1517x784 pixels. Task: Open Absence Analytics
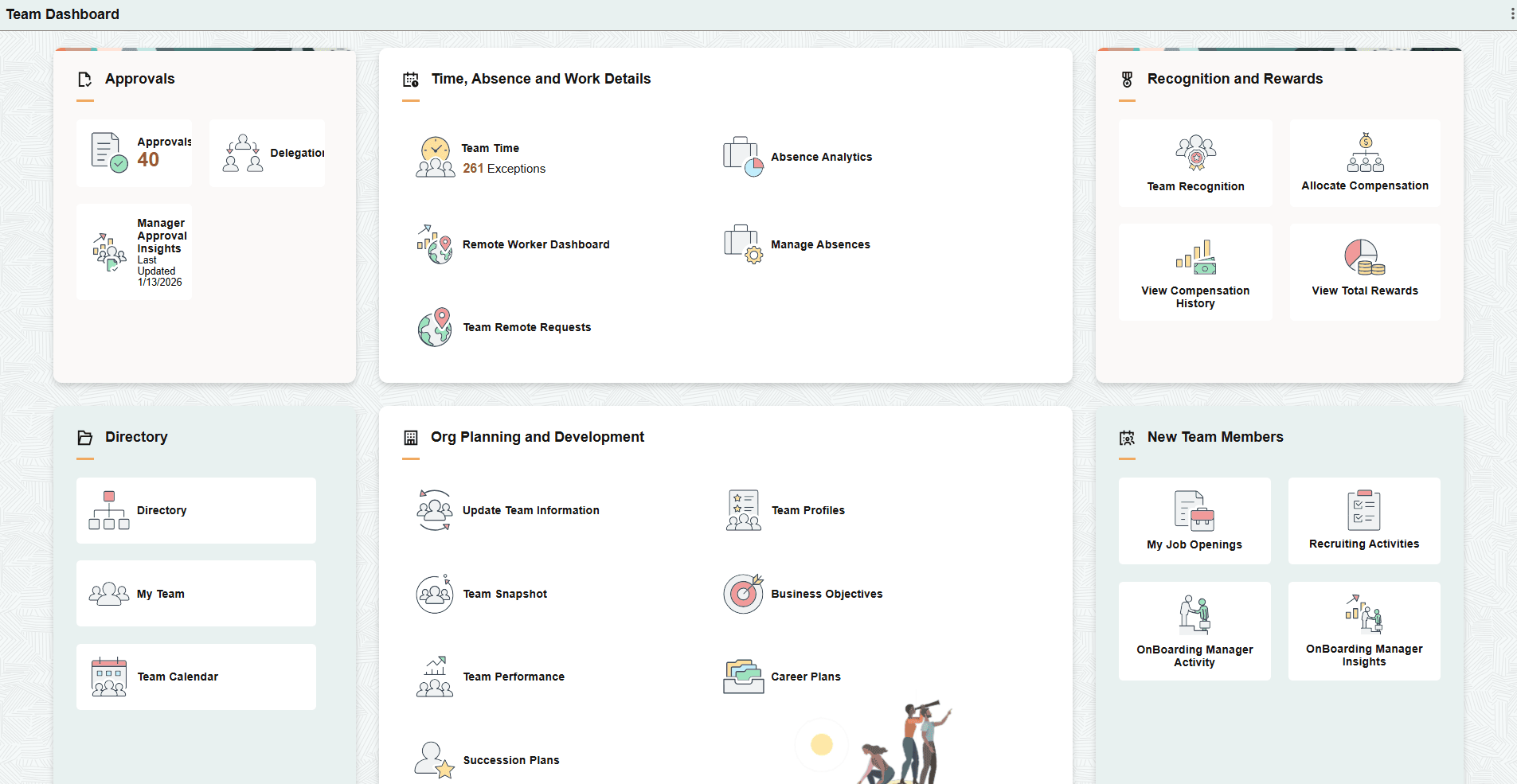pos(820,157)
